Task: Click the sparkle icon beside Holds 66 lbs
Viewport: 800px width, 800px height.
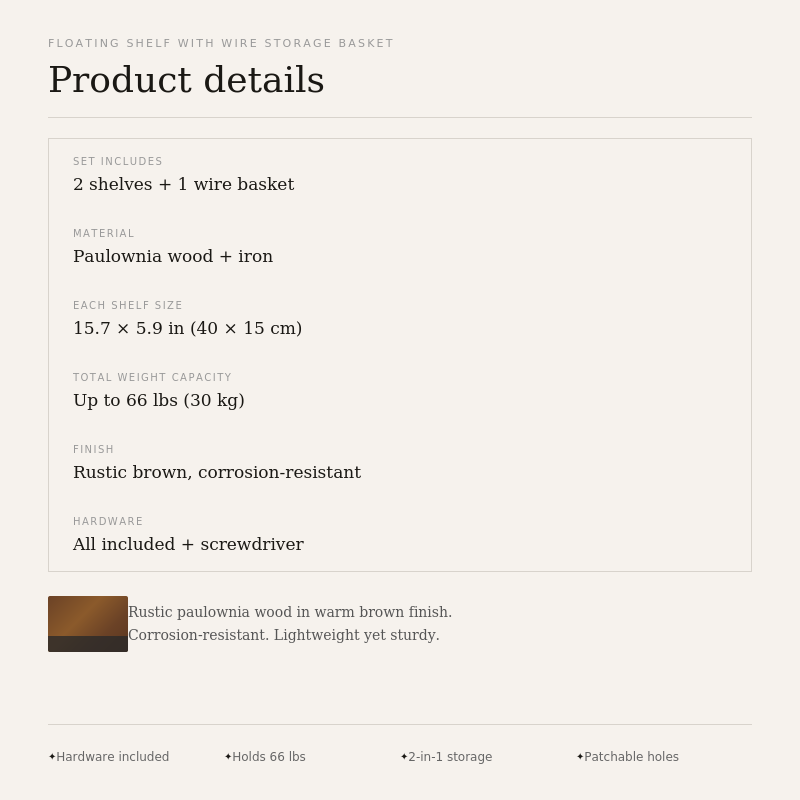Action: click(228, 757)
